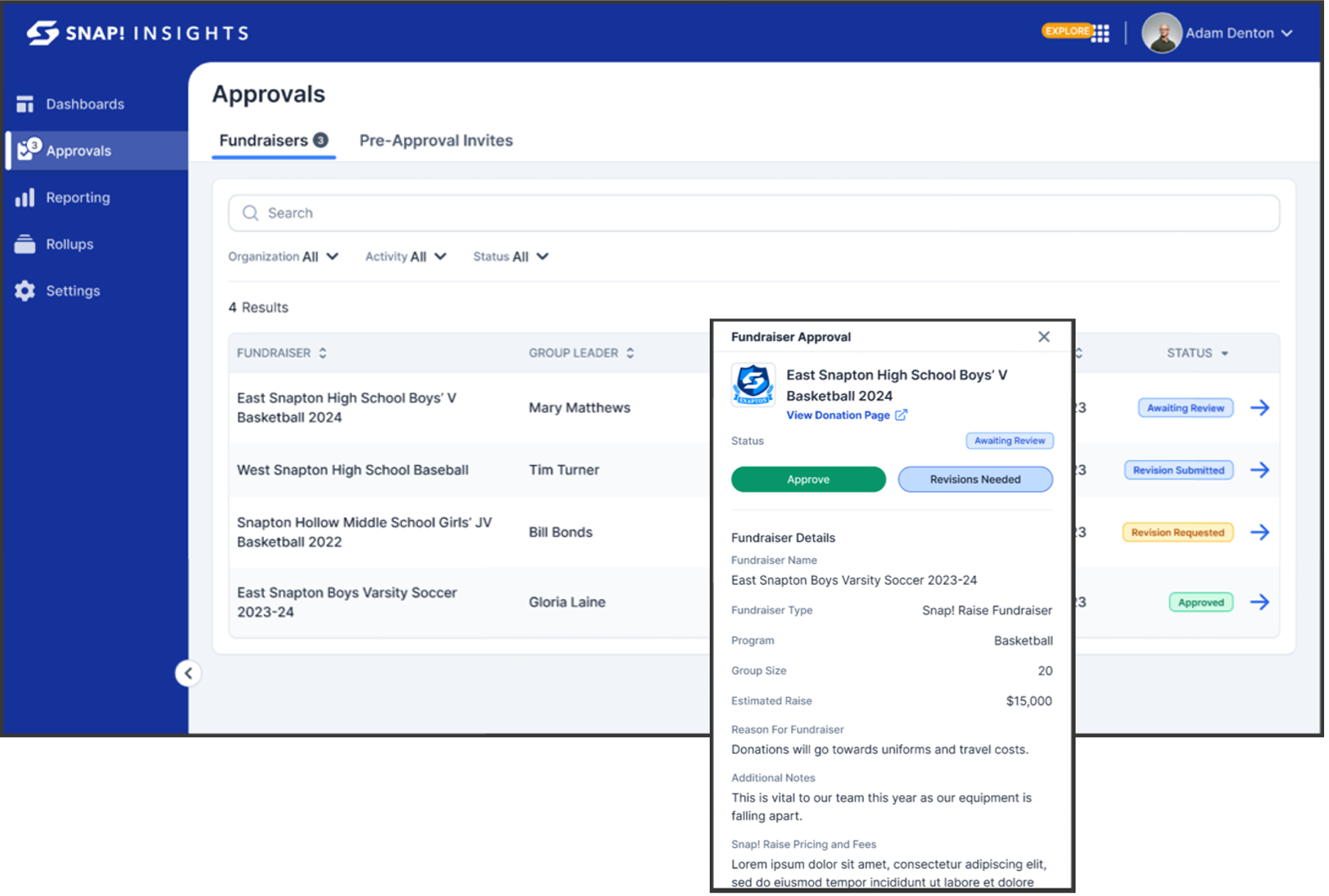Approve the East Snapton basketball fundraiser
The height and width of the screenshot is (896, 1329).
click(x=808, y=479)
